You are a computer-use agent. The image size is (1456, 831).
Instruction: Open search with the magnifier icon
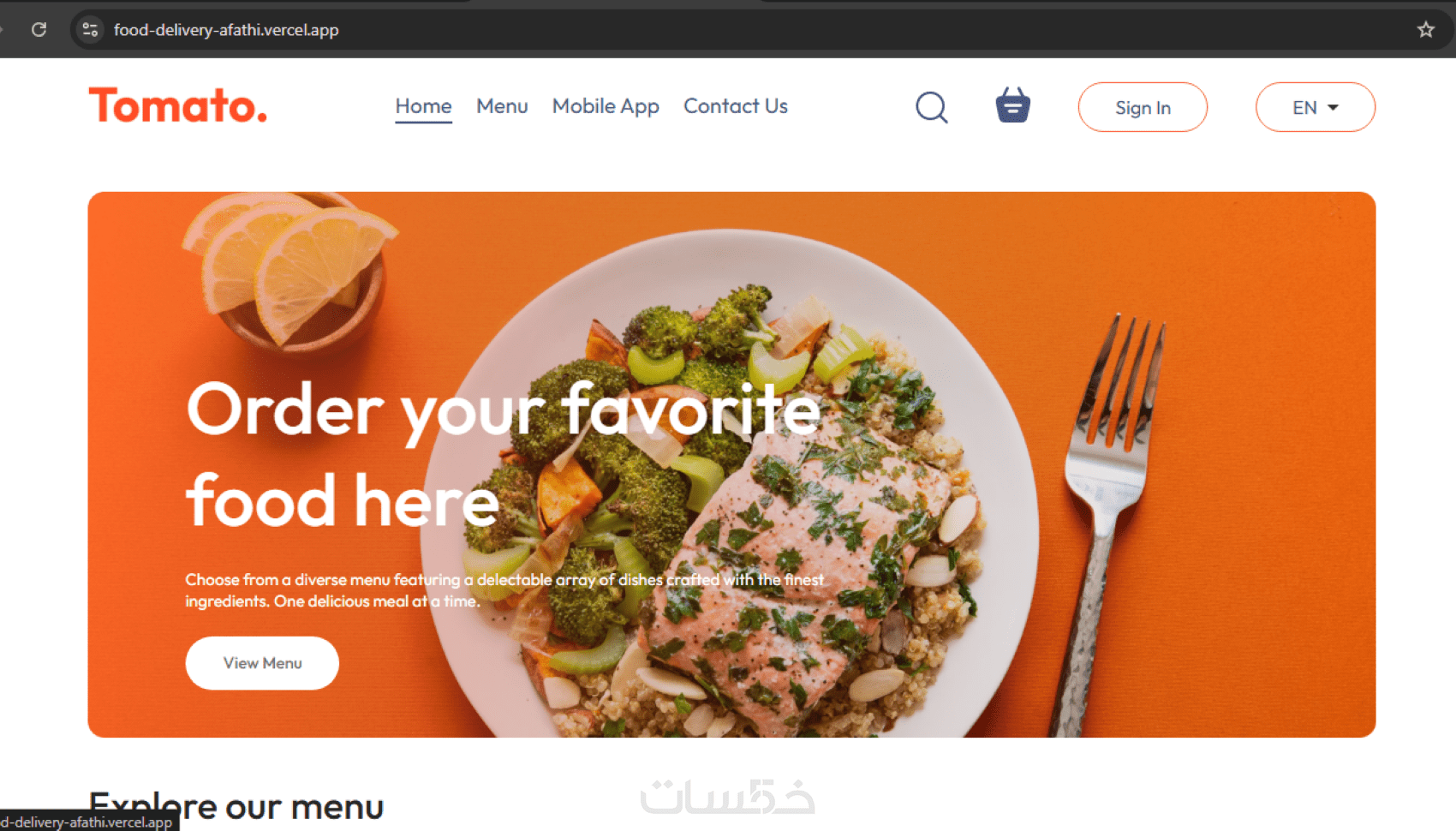931,107
